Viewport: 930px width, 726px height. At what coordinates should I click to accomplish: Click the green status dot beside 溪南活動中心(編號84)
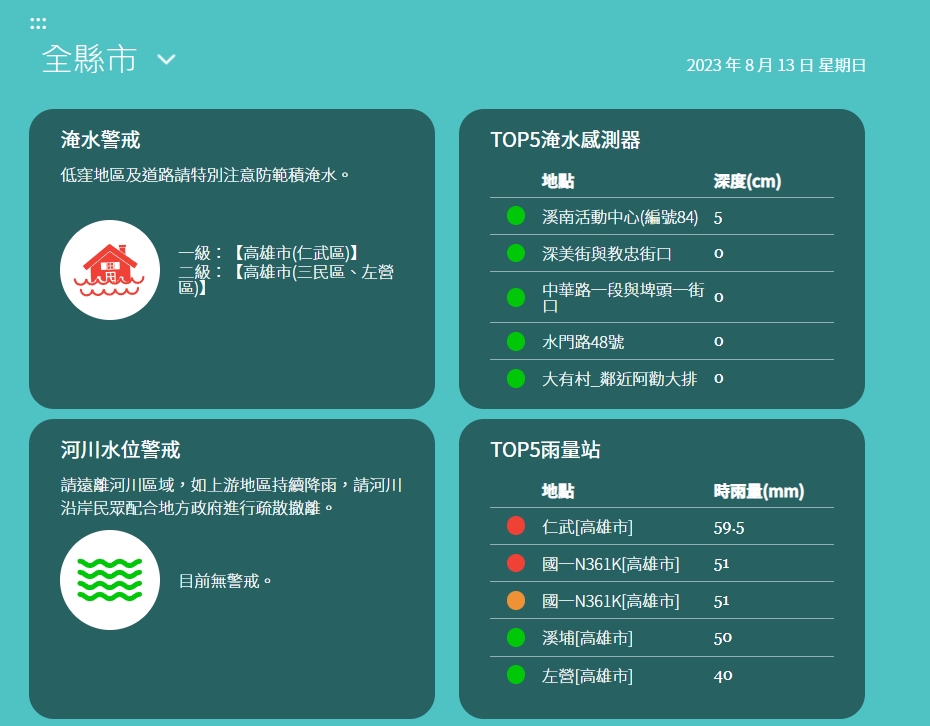516,216
